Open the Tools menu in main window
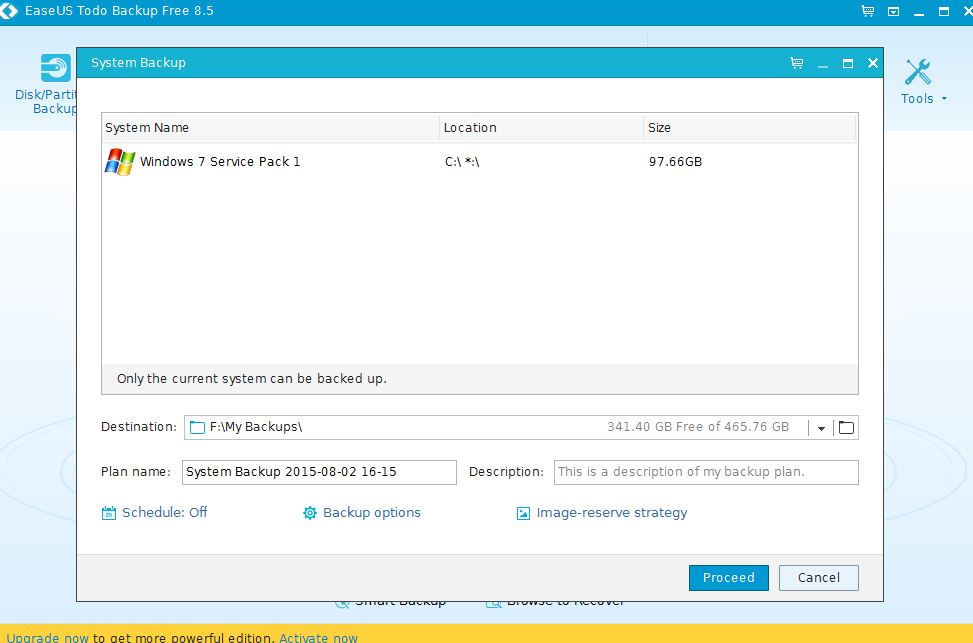The width and height of the screenshot is (973, 643). pyautogui.click(x=923, y=83)
